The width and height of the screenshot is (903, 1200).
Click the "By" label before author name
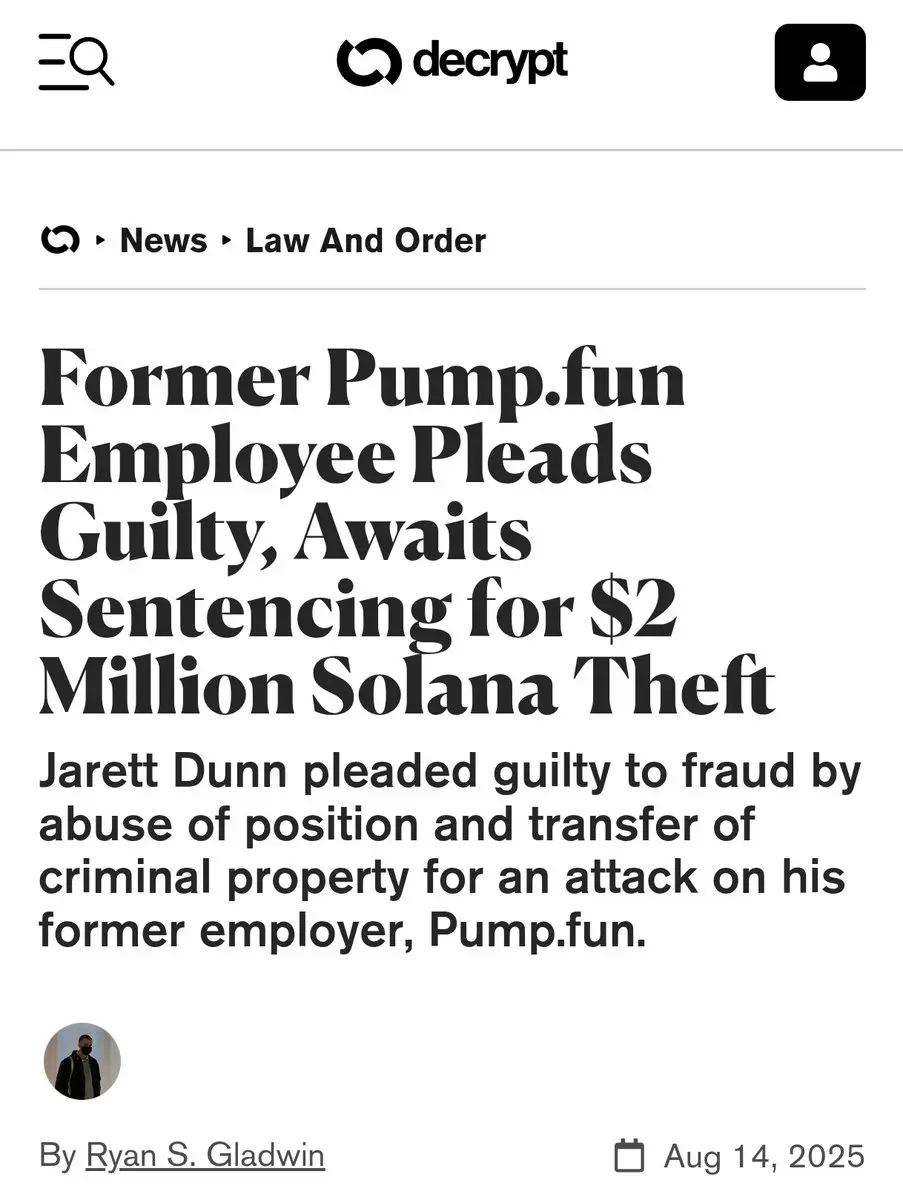[x=58, y=1157]
